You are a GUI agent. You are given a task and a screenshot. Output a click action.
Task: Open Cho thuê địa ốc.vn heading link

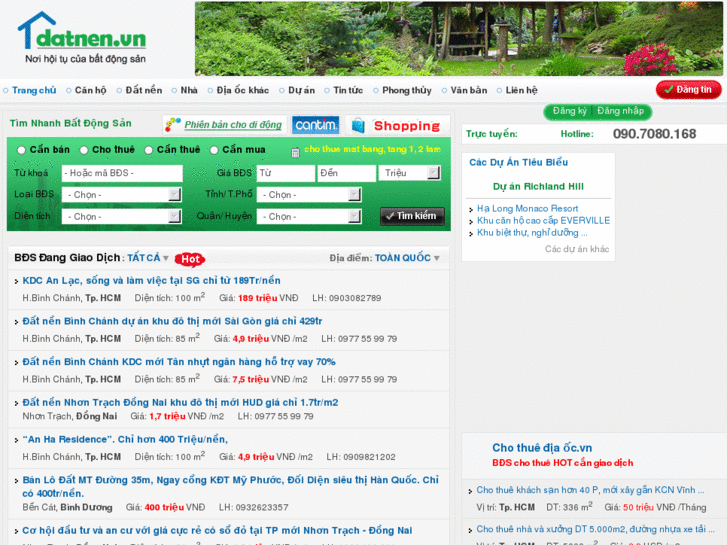[x=542, y=448]
